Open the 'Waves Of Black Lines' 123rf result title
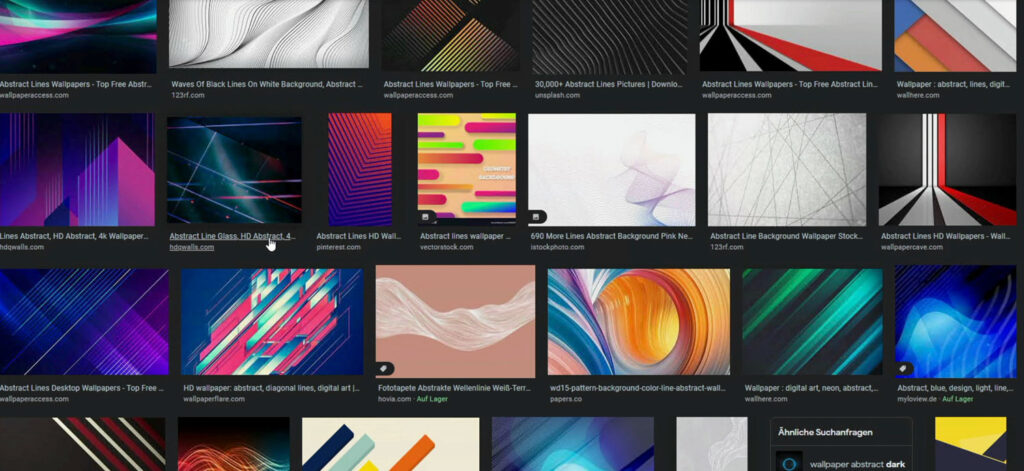 tap(266, 85)
